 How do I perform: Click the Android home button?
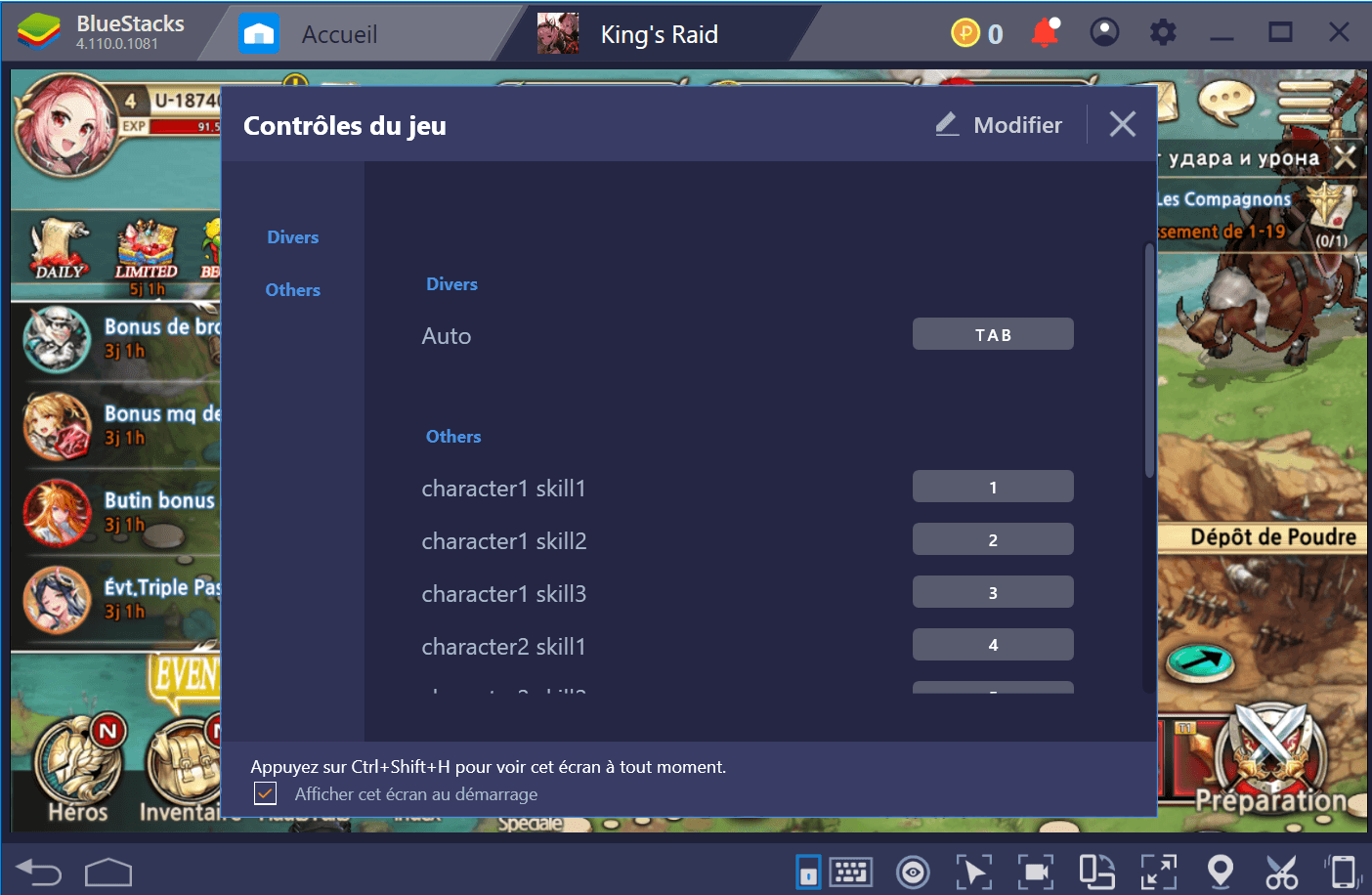[x=108, y=872]
